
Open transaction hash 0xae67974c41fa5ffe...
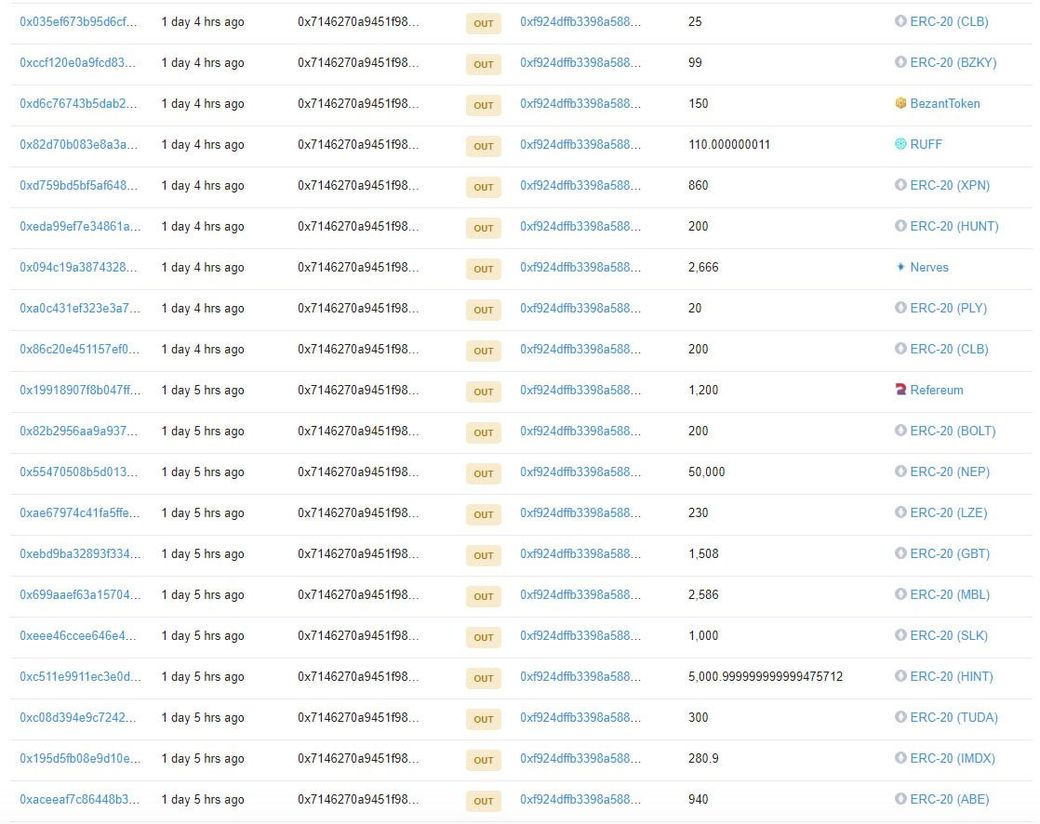(80, 513)
